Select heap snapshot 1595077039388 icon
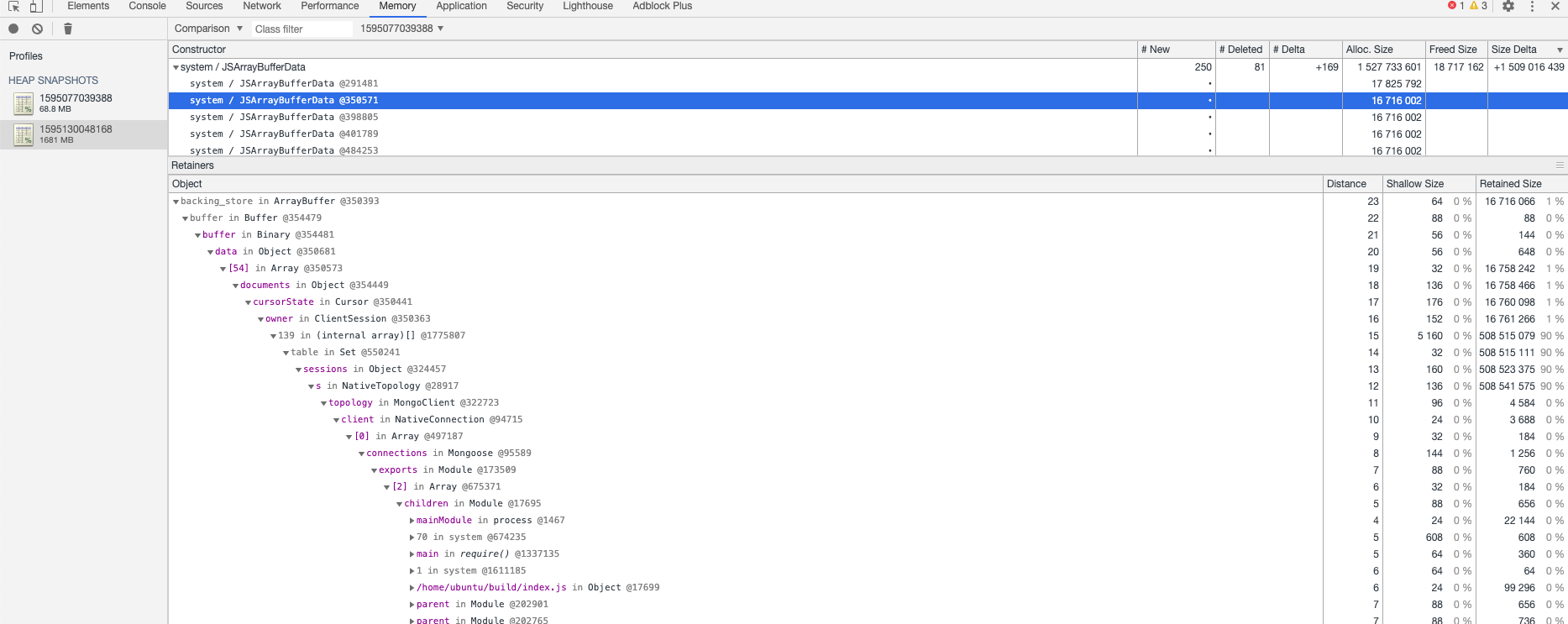The width and height of the screenshot is (1568, 624). [x=24, y=103]
